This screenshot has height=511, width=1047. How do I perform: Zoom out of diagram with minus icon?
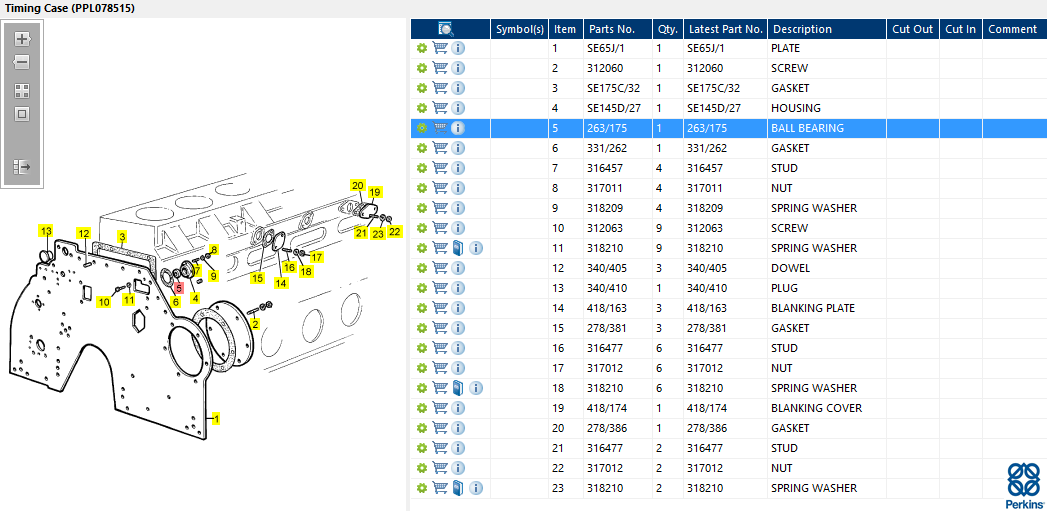click(x=22, y=63)
